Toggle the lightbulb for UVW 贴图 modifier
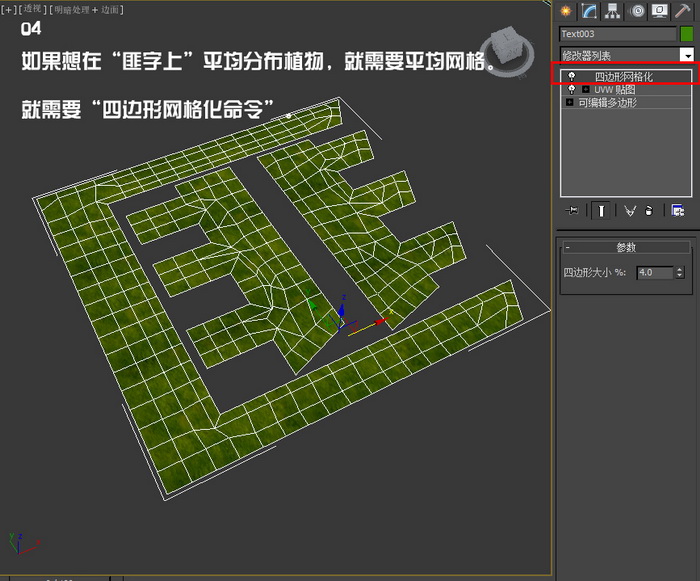Screen dimensions: 700x581 571,90
